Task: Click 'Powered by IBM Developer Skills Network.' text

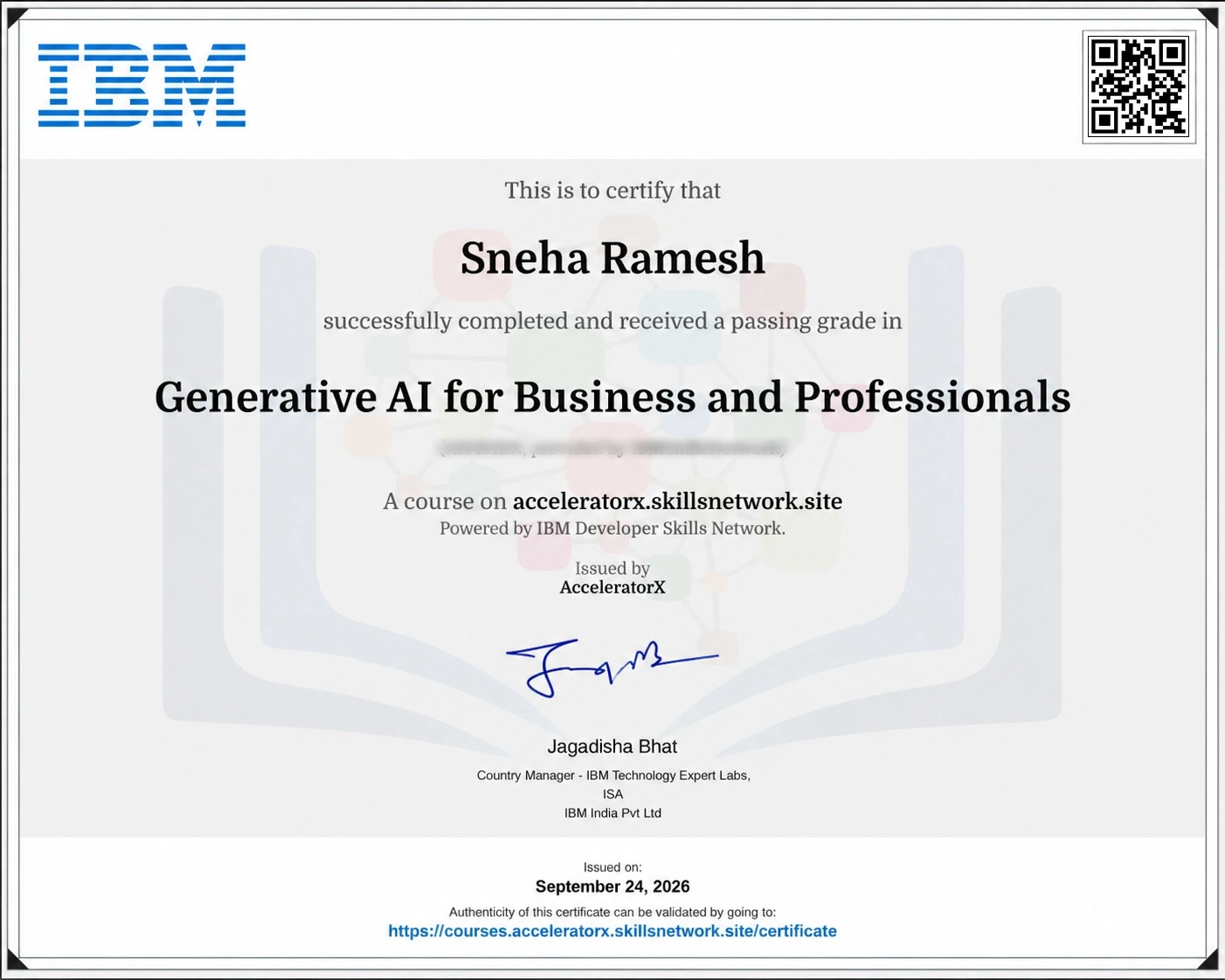Action: 612,528
